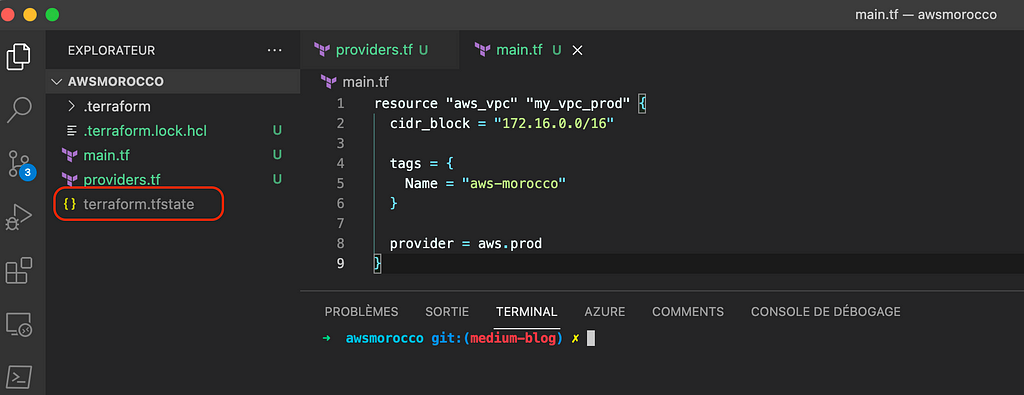Click the cidr_block attribute in line 2

(x=430, y=123)
